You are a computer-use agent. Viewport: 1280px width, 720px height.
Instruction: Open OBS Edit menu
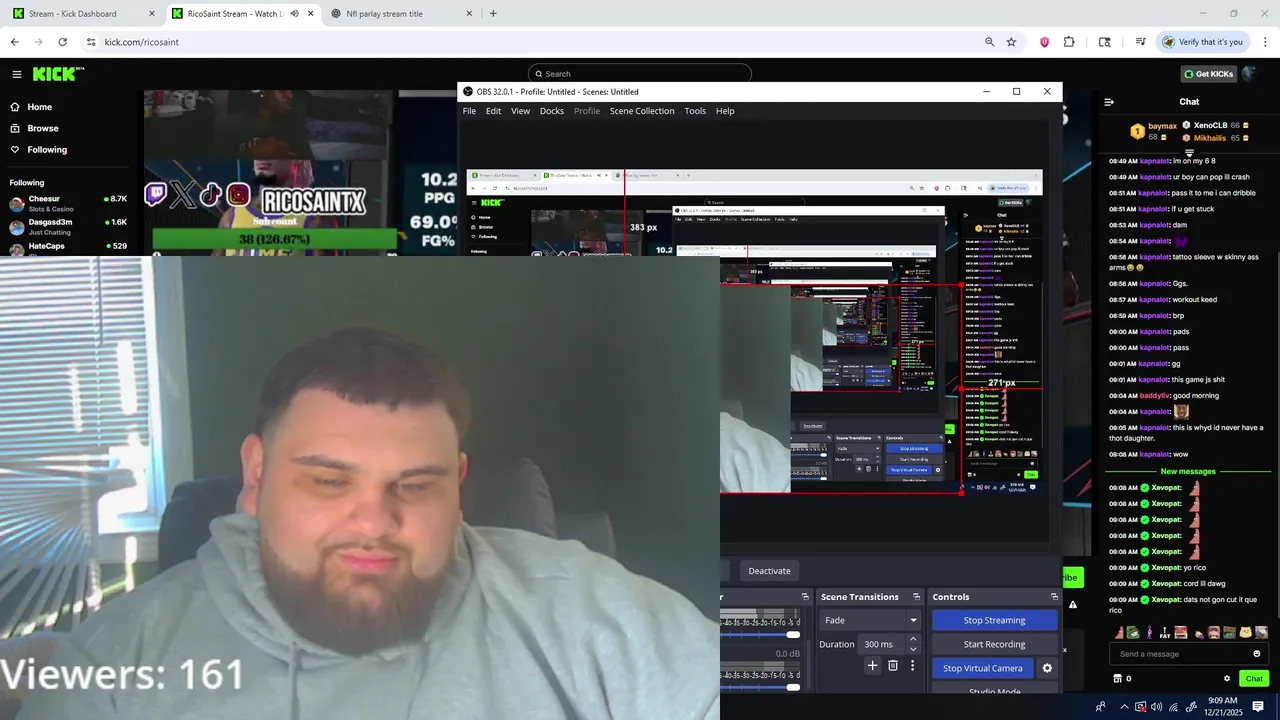[x=493, y=111]
